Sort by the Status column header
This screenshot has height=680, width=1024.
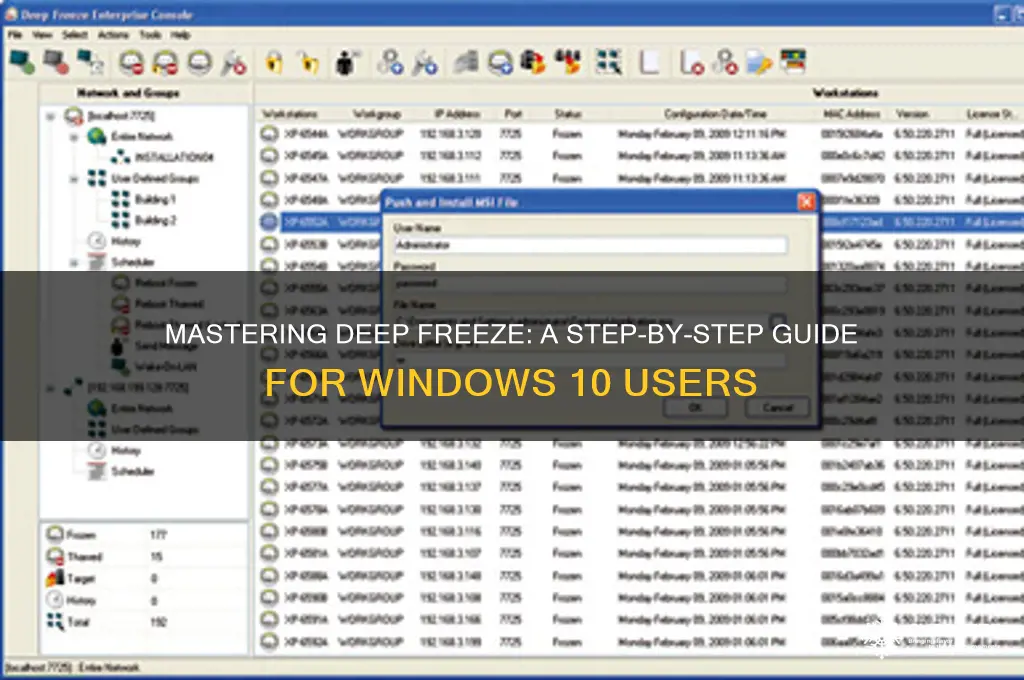[568, 114]
